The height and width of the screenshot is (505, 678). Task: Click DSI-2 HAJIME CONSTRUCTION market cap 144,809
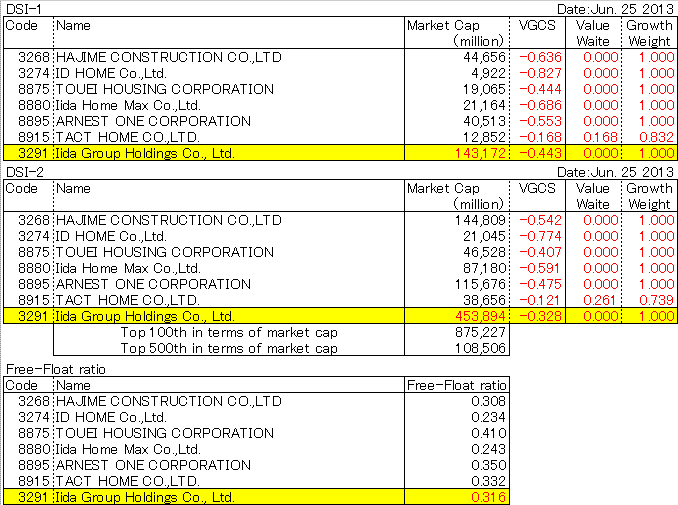point(480,220)
